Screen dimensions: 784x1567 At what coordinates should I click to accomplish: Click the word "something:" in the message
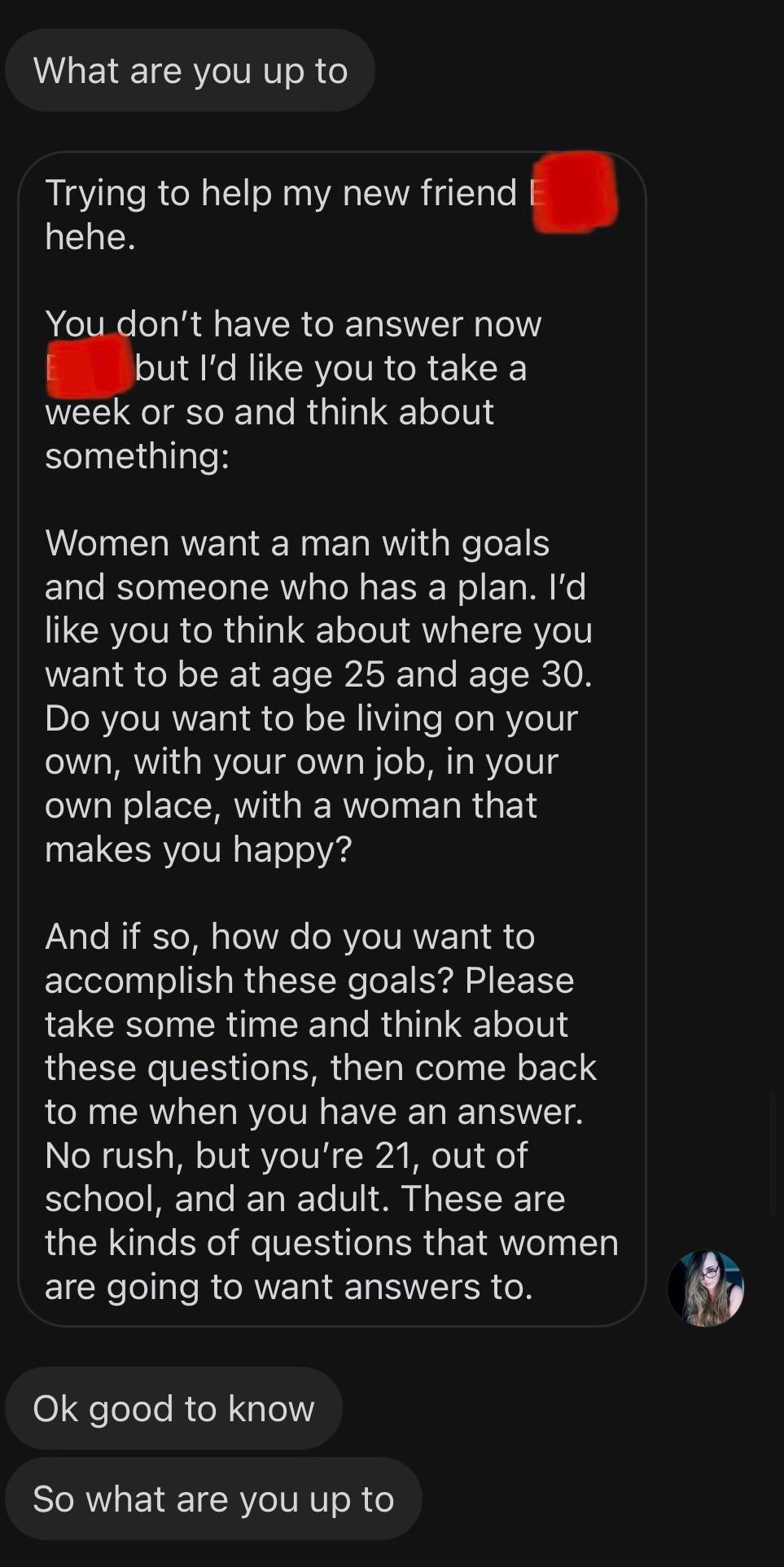pyautogui.click(x=137, y=455)
